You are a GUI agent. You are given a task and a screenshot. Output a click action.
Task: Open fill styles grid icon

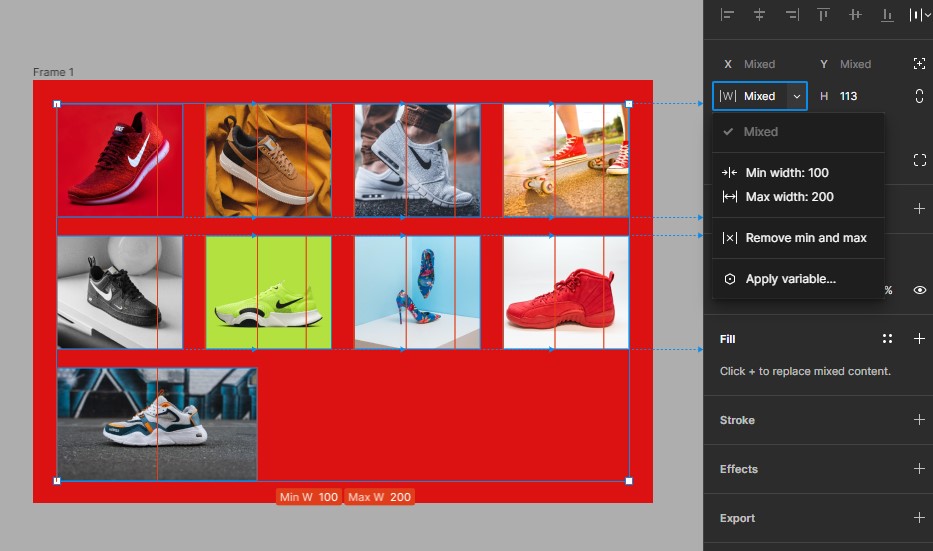(887, 339)
